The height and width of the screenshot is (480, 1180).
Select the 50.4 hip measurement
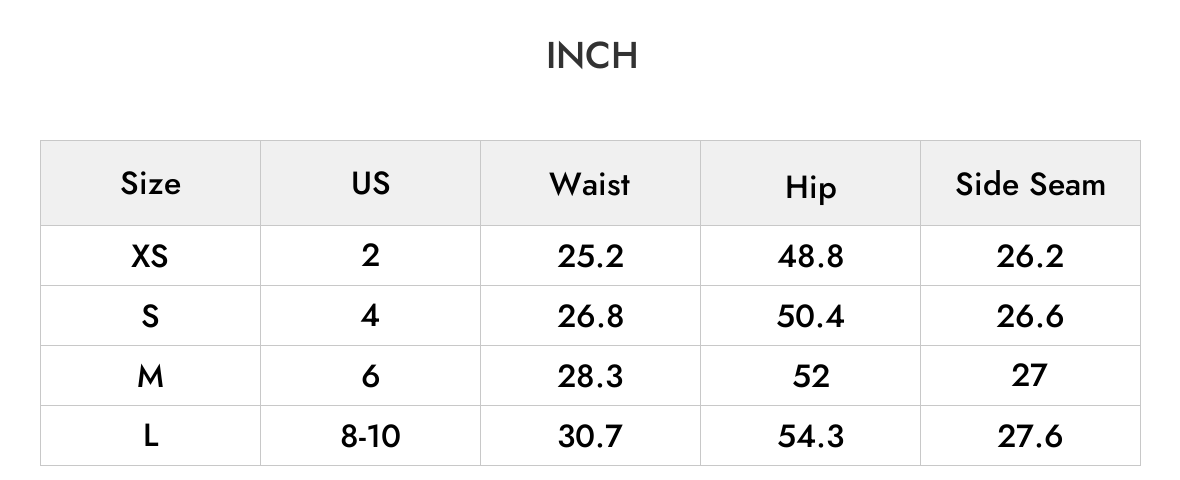(x=810, y=316)
